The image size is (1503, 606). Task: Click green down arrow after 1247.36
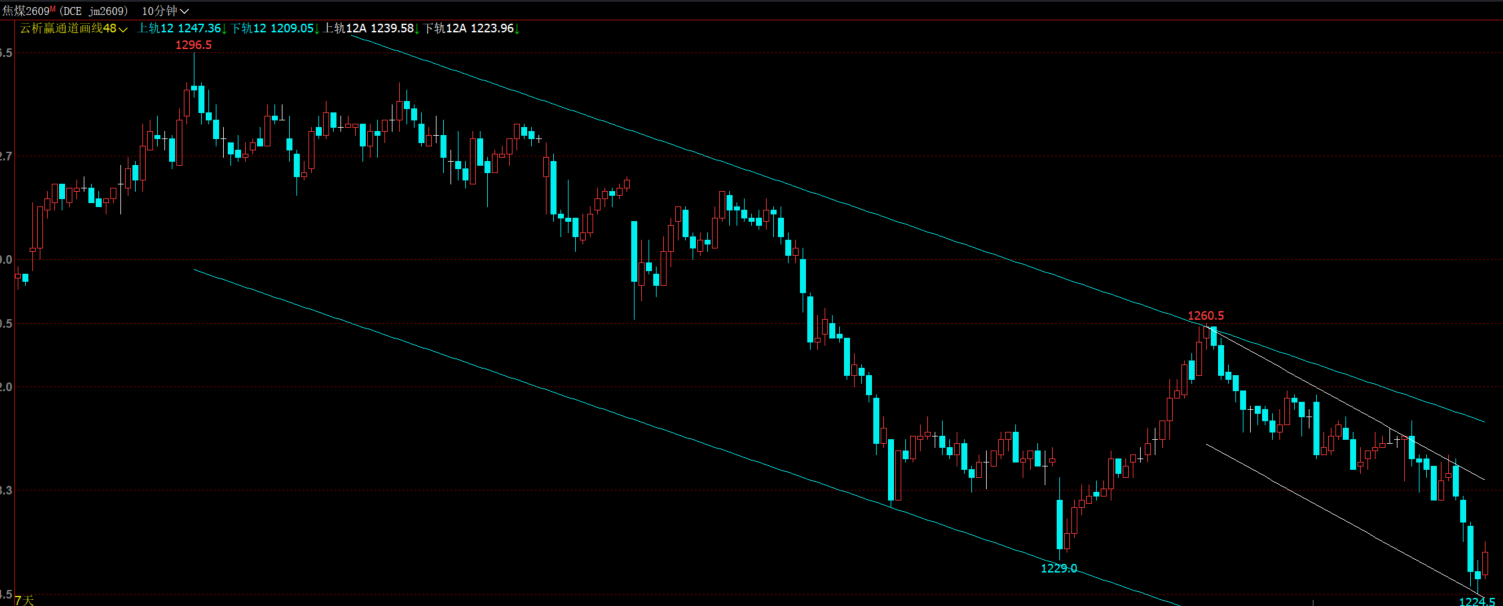coord(225,29)
